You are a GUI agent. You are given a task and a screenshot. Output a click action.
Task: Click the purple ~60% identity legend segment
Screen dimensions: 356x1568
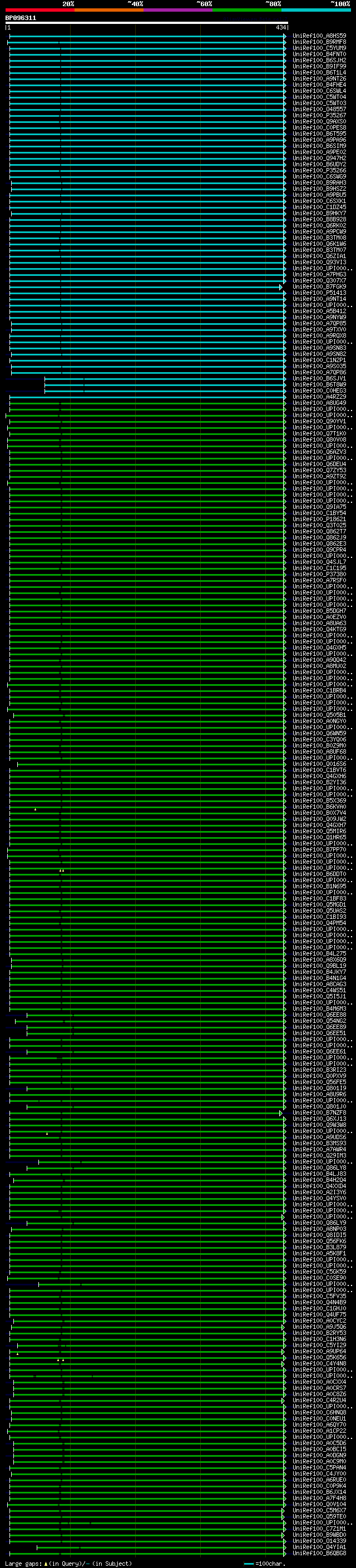click(177, 10)
